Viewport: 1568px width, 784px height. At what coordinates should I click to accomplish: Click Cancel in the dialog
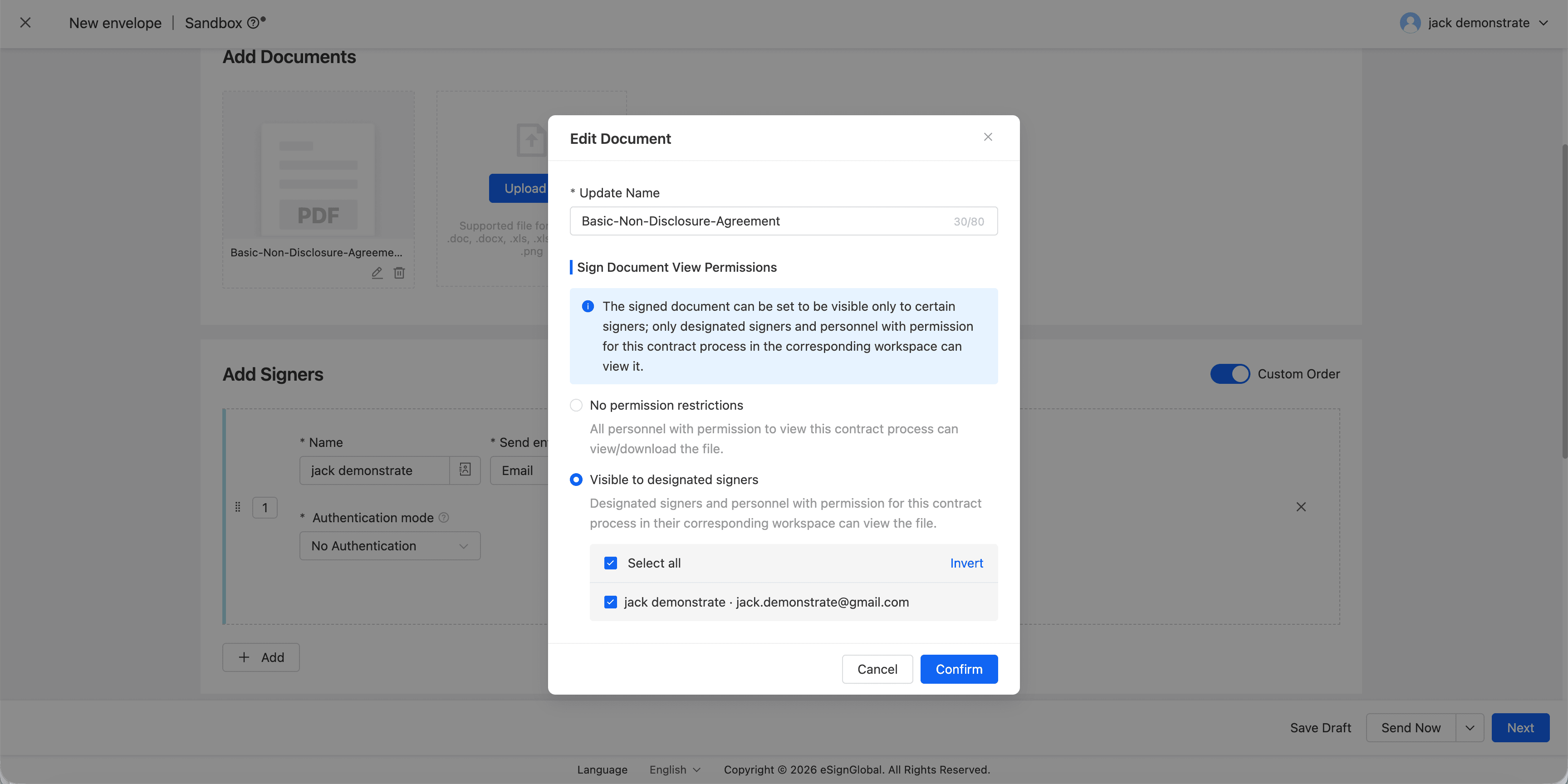pyautogui.click(x=877, y=669)
